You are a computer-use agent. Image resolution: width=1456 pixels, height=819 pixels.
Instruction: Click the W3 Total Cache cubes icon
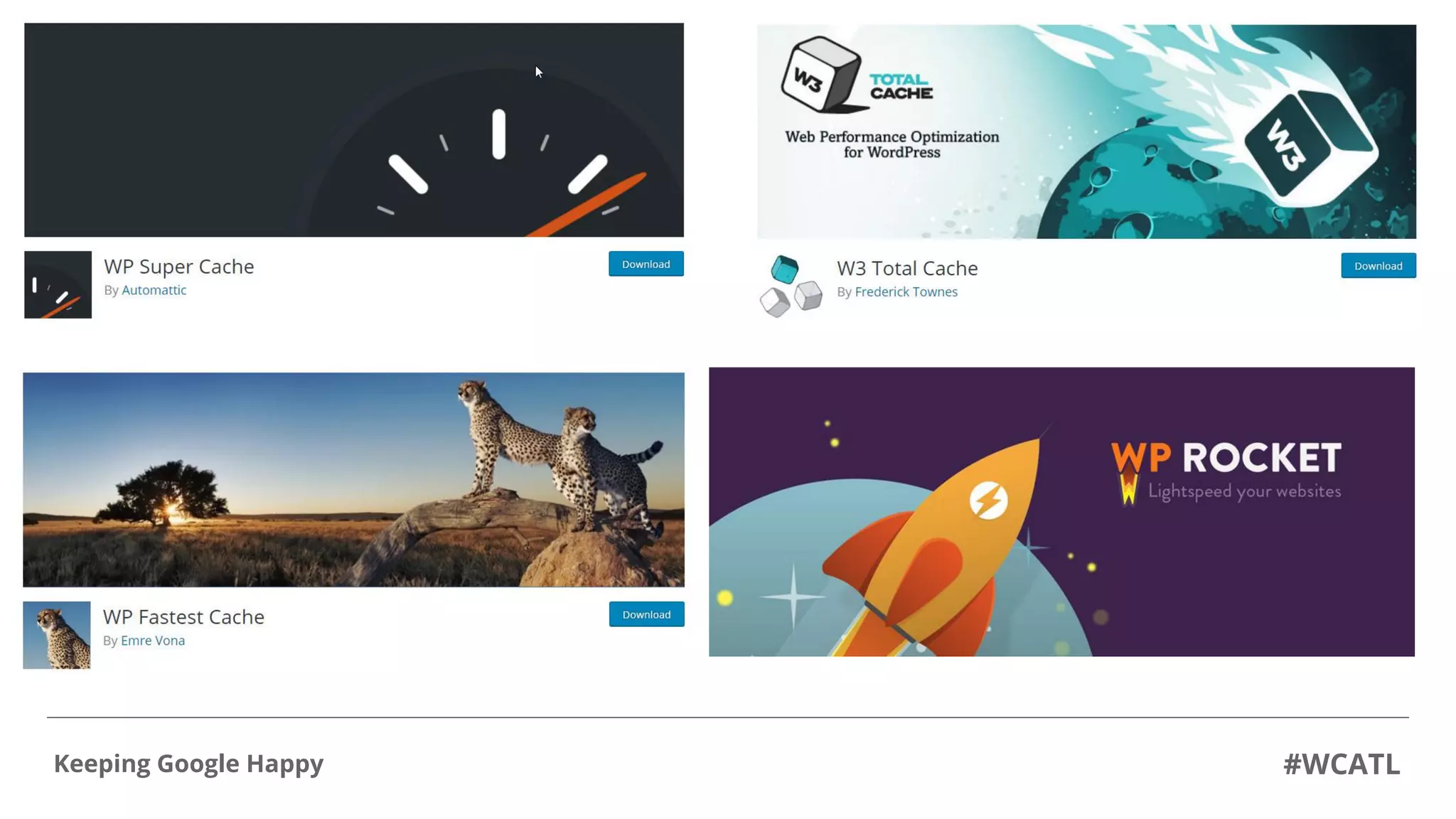tap(791, 286)
